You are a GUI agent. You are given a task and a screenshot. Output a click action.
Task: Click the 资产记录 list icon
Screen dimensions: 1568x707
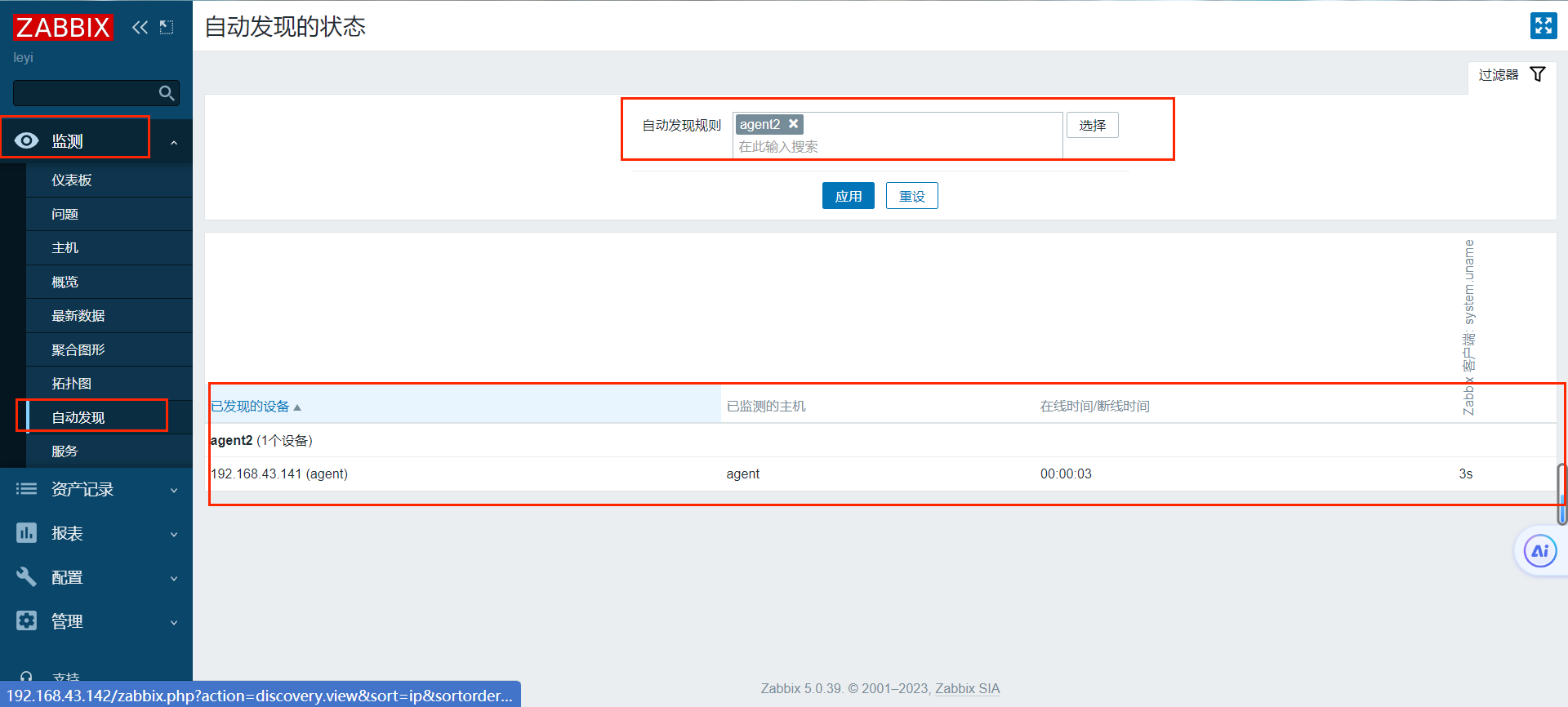(x=26, y=489)
